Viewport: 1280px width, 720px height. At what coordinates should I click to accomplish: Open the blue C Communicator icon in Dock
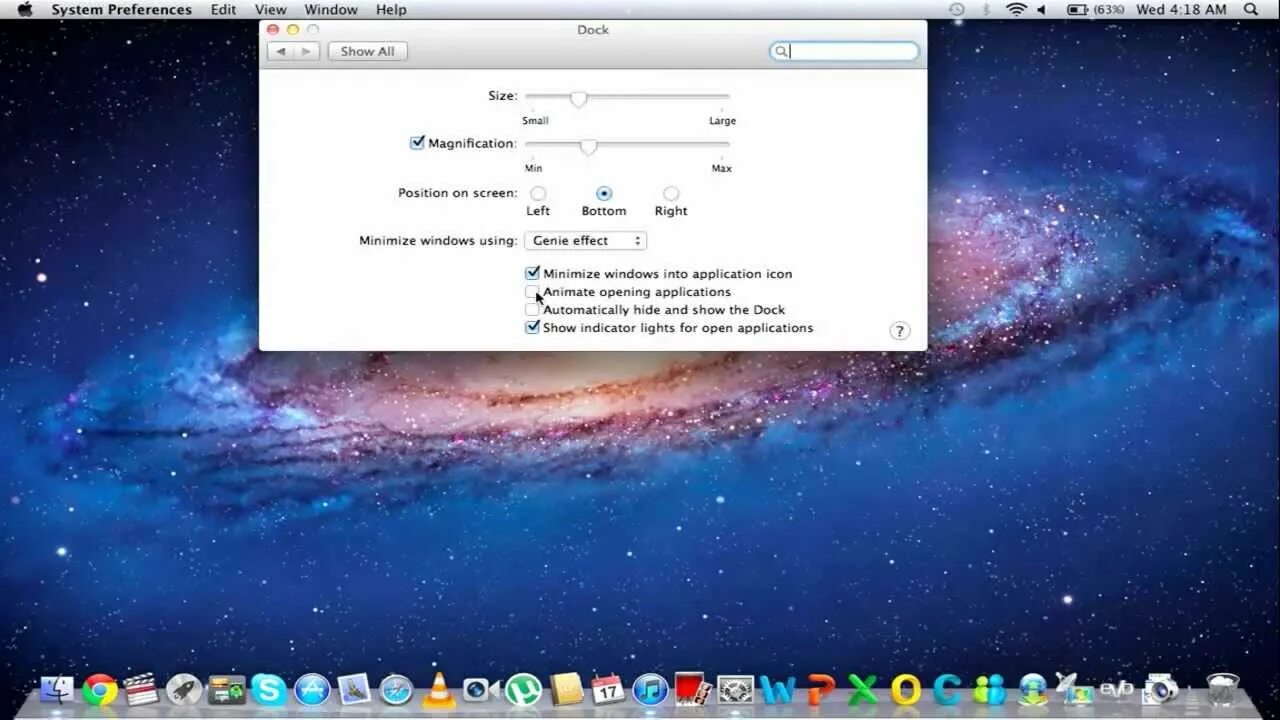click(947, 690)
